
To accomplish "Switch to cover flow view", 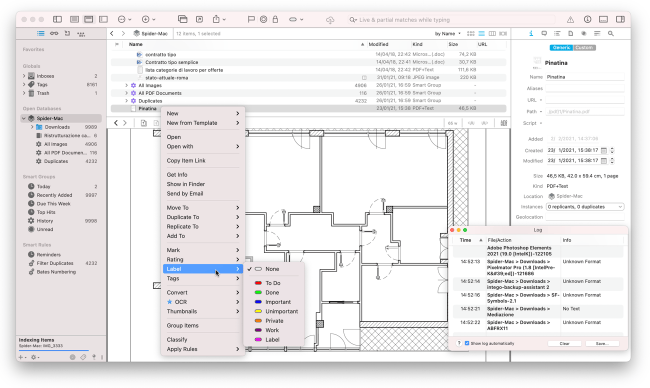I will 503,34.
